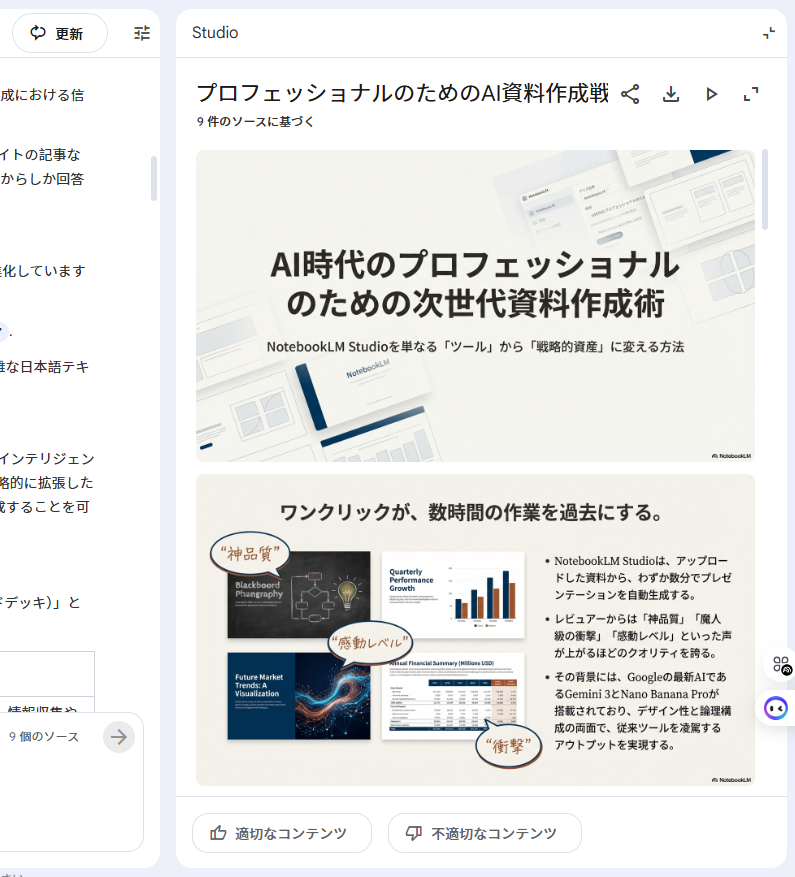Collapse the Studio panel
The height and width of the screenshot is (877, 795).
(768, 33)
